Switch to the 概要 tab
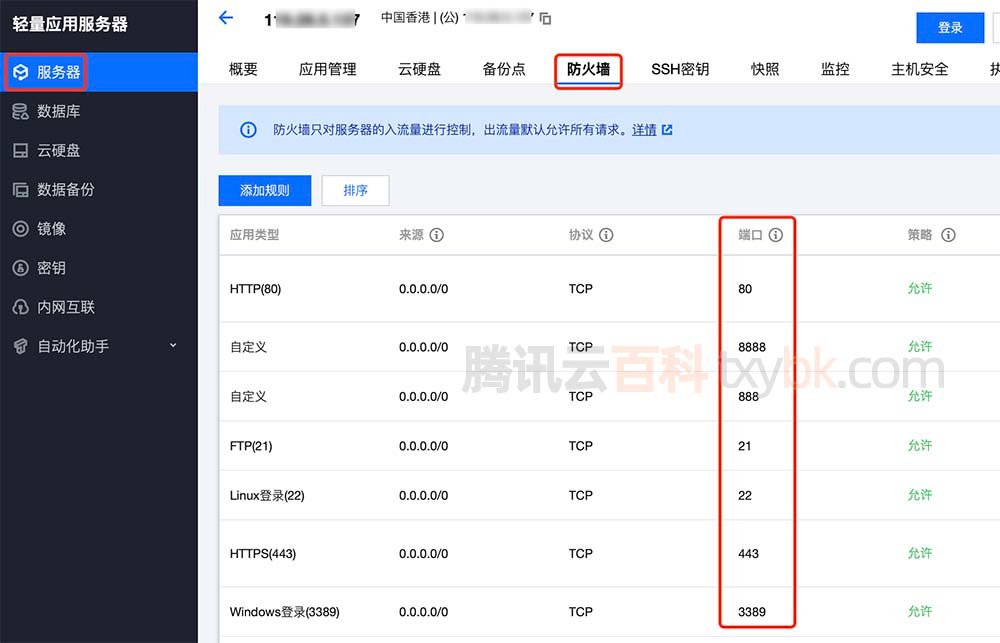 point(243,69)
